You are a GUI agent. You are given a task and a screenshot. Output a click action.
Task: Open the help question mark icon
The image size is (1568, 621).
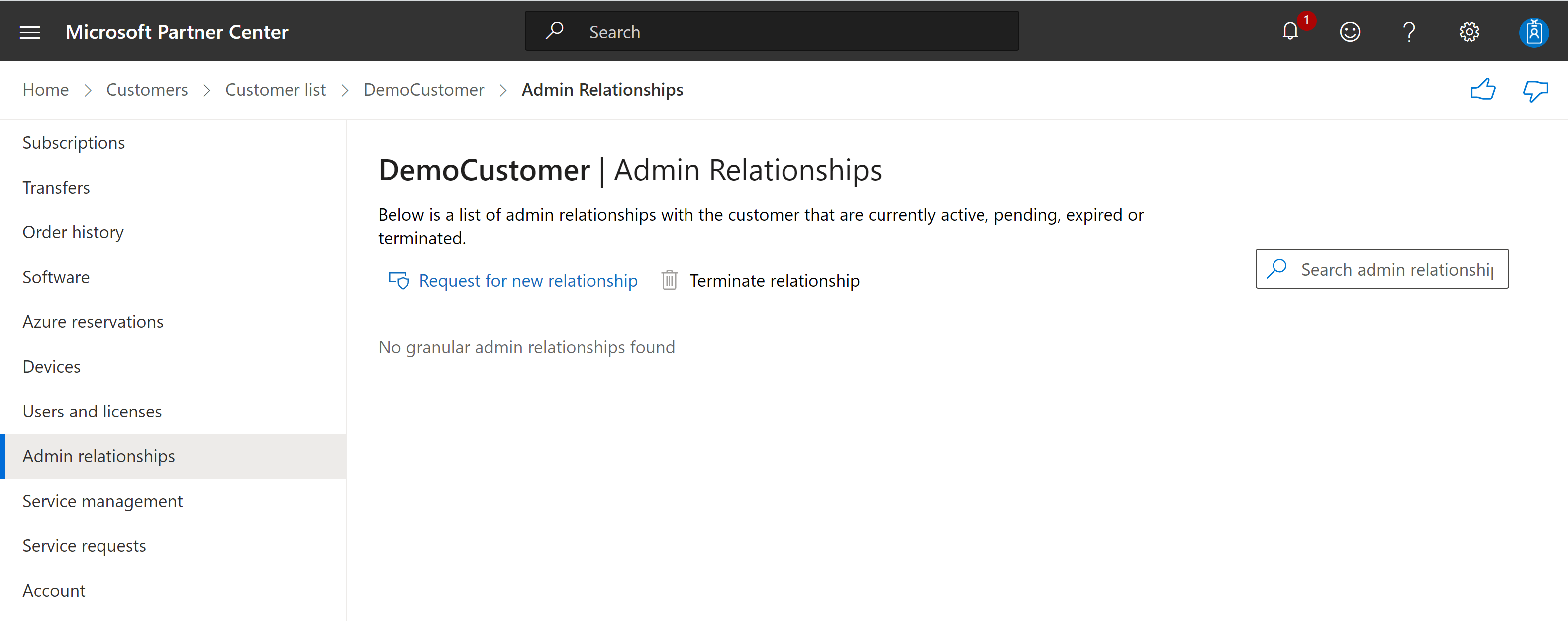(1409, 32)
